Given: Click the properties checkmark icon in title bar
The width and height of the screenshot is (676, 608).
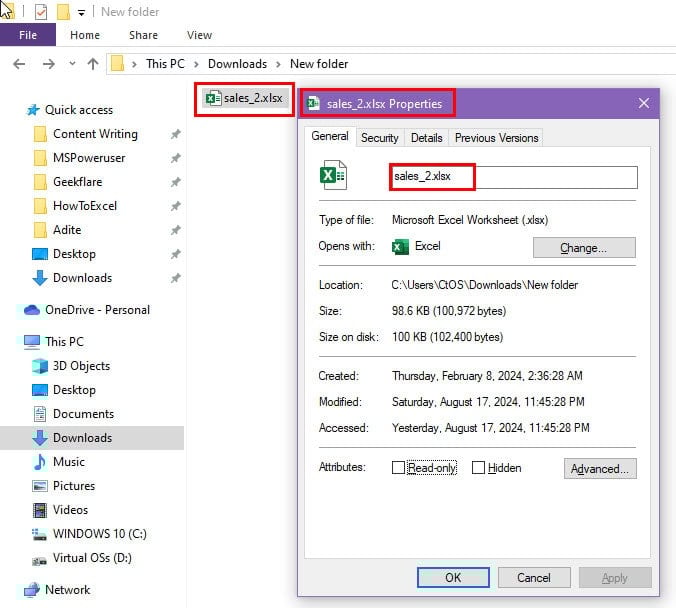Looking at the screenshot, I should (41, 12).
